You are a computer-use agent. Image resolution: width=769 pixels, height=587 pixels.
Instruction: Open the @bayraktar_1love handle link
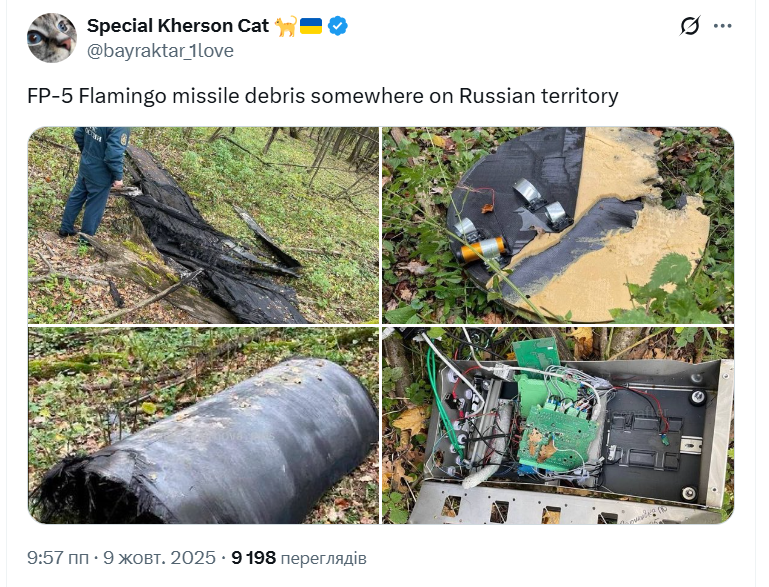click(160, 51)
